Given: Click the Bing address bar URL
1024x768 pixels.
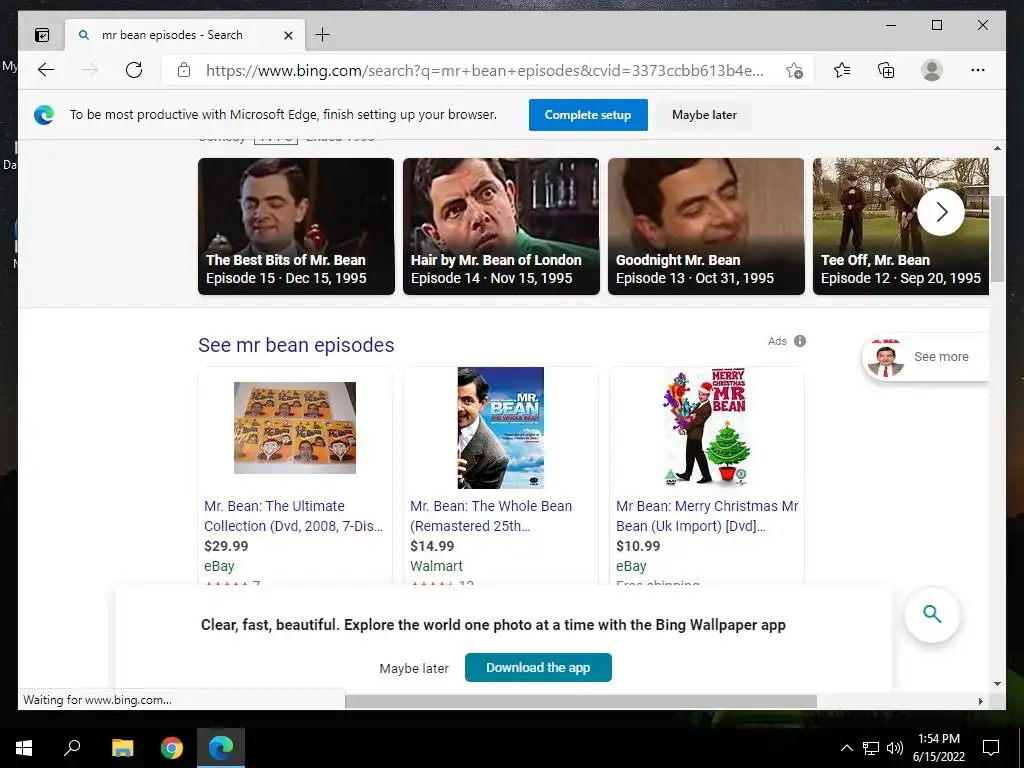Looking at the screenshot, I should [x=485, y=71].
